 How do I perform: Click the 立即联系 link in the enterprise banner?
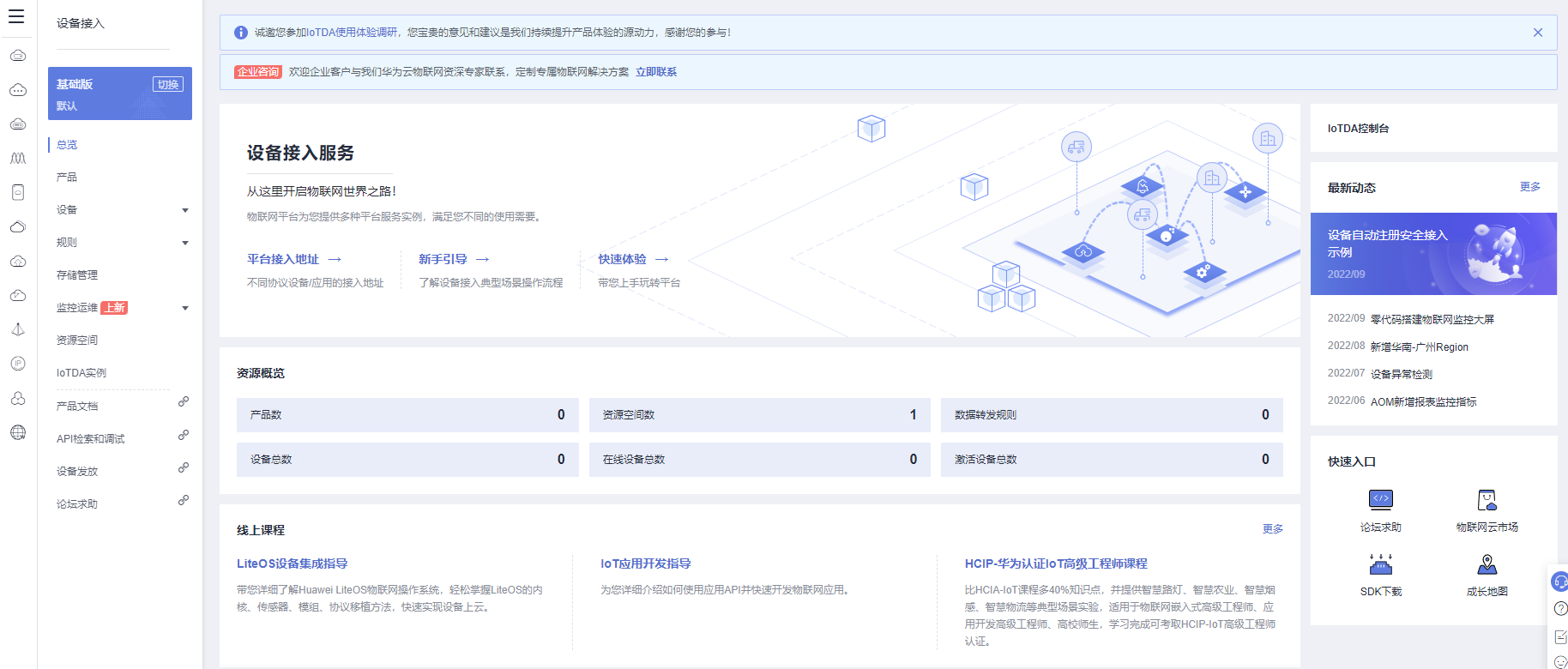[656, 72]
